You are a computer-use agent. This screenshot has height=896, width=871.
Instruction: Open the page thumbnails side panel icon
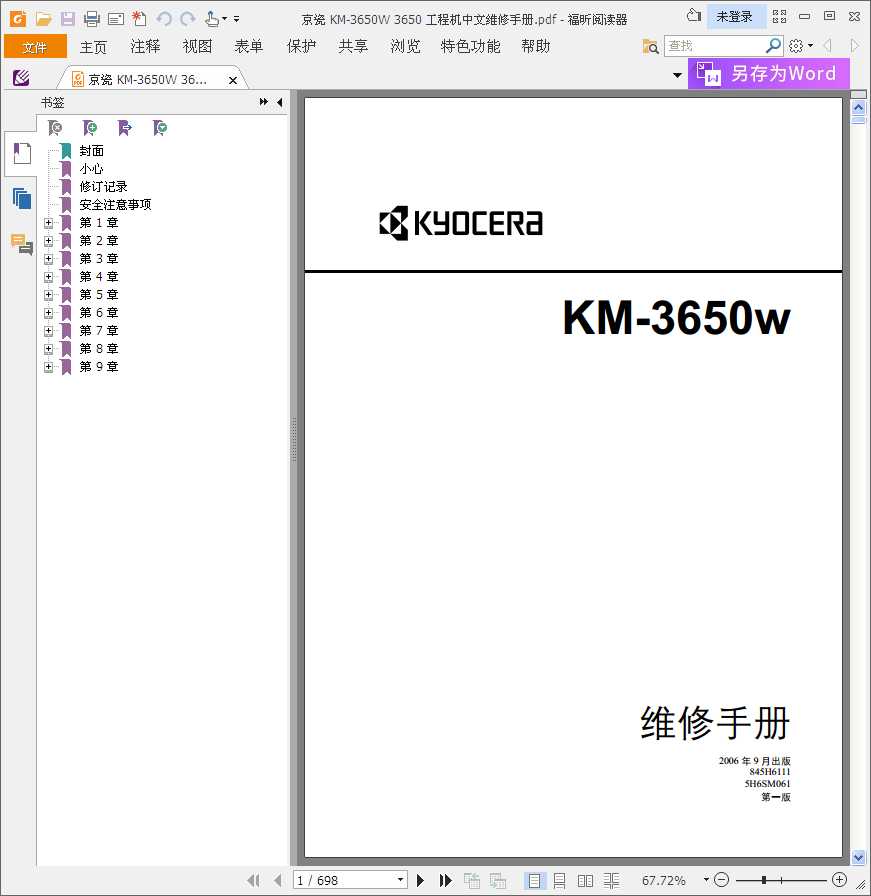click(22, 199)
